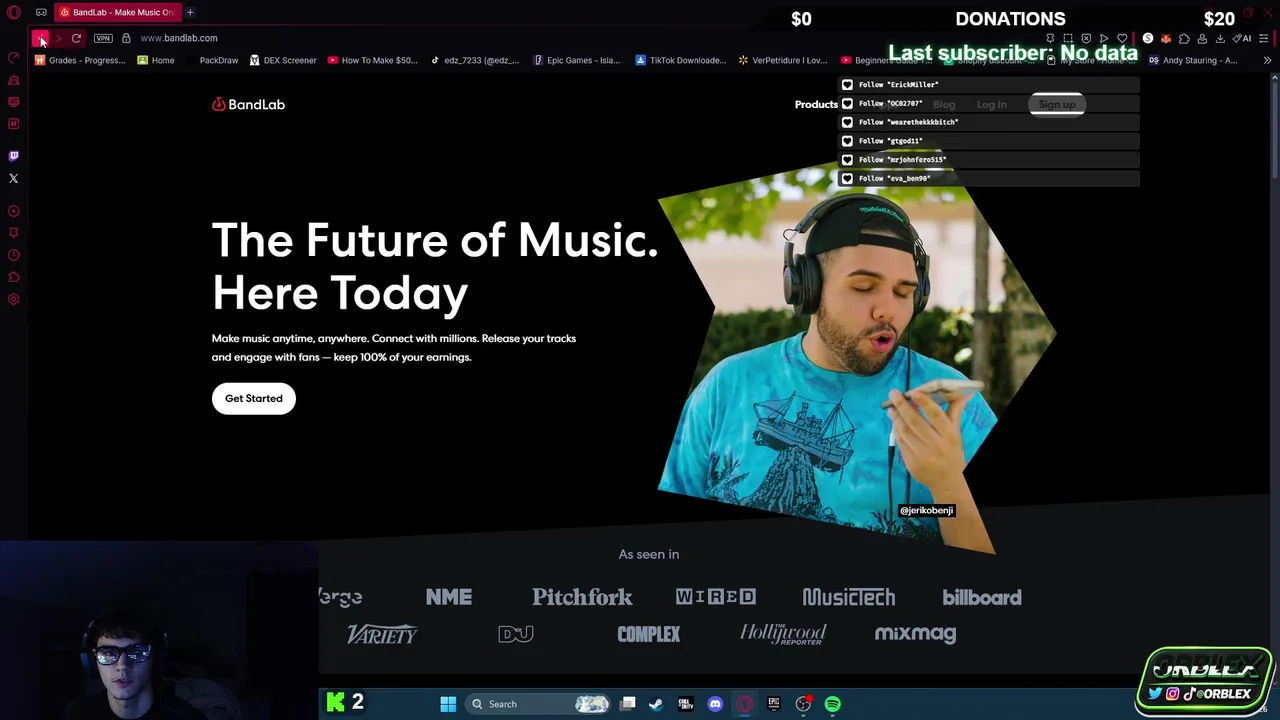The width and height of the screenshot is (1280, 720).
Task: Open the Products navigation menu
Action: click(816, 104)
